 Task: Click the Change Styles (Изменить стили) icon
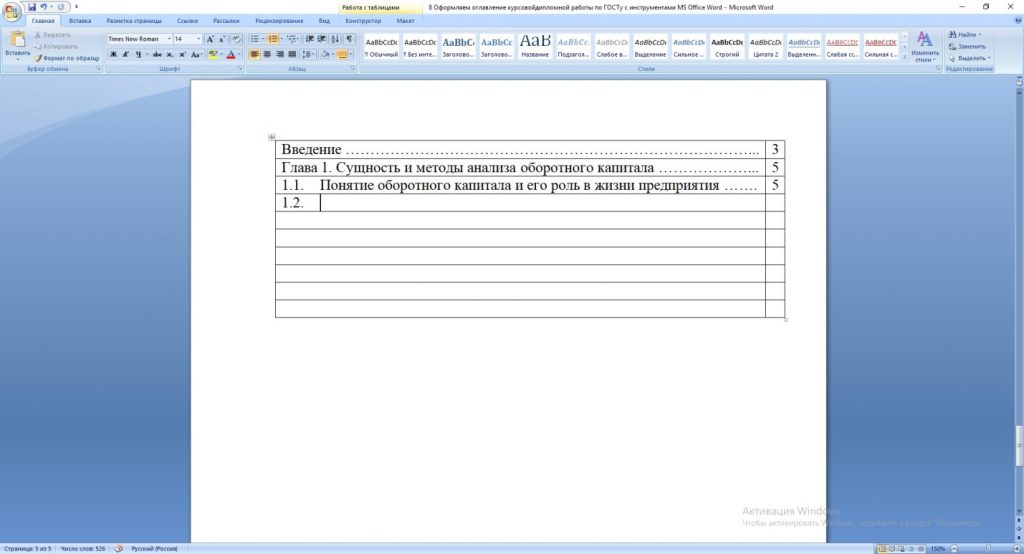pyautogui.click(x=925, y=45)
